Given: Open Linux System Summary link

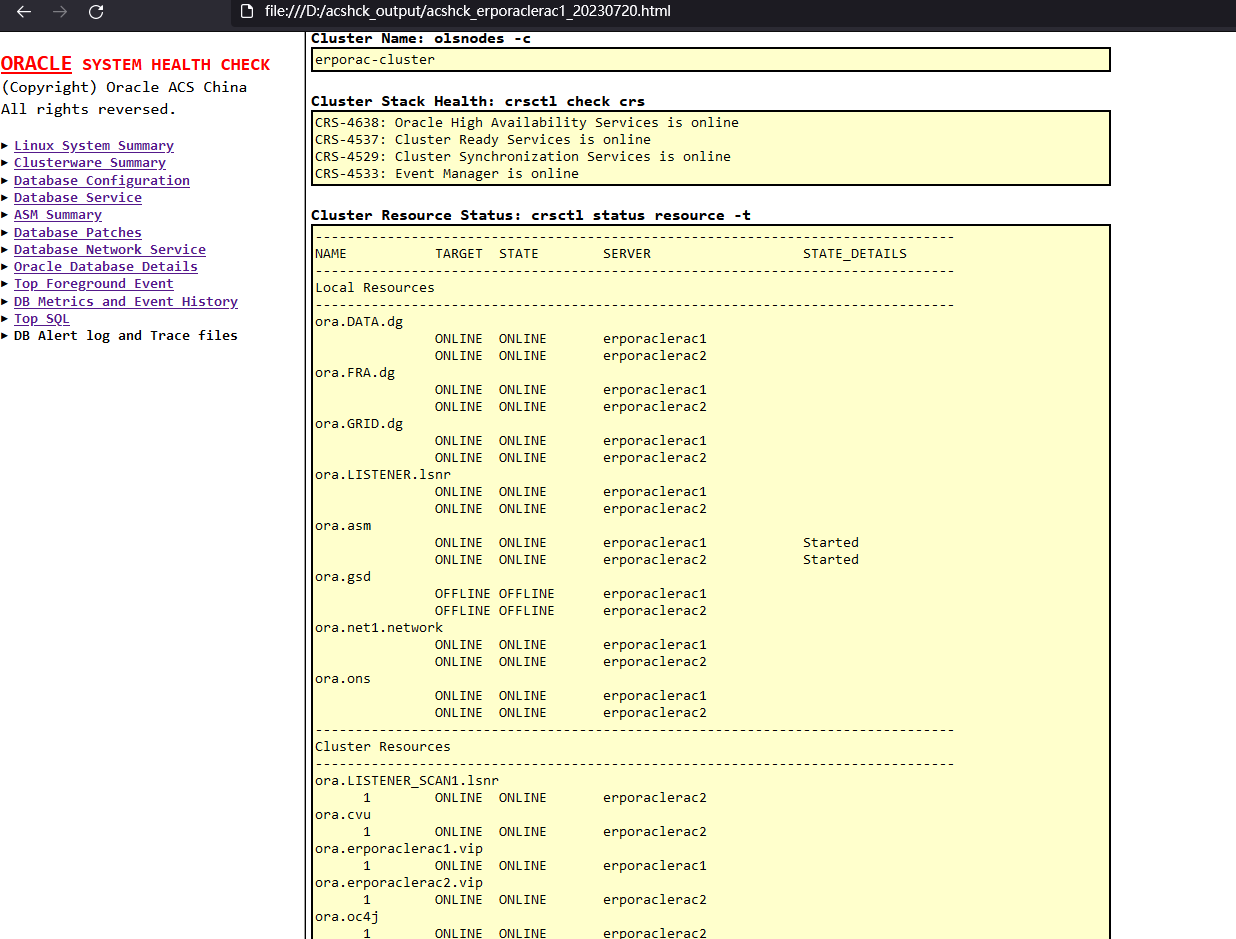Looking at the screenshot, I should coord(94,146).
